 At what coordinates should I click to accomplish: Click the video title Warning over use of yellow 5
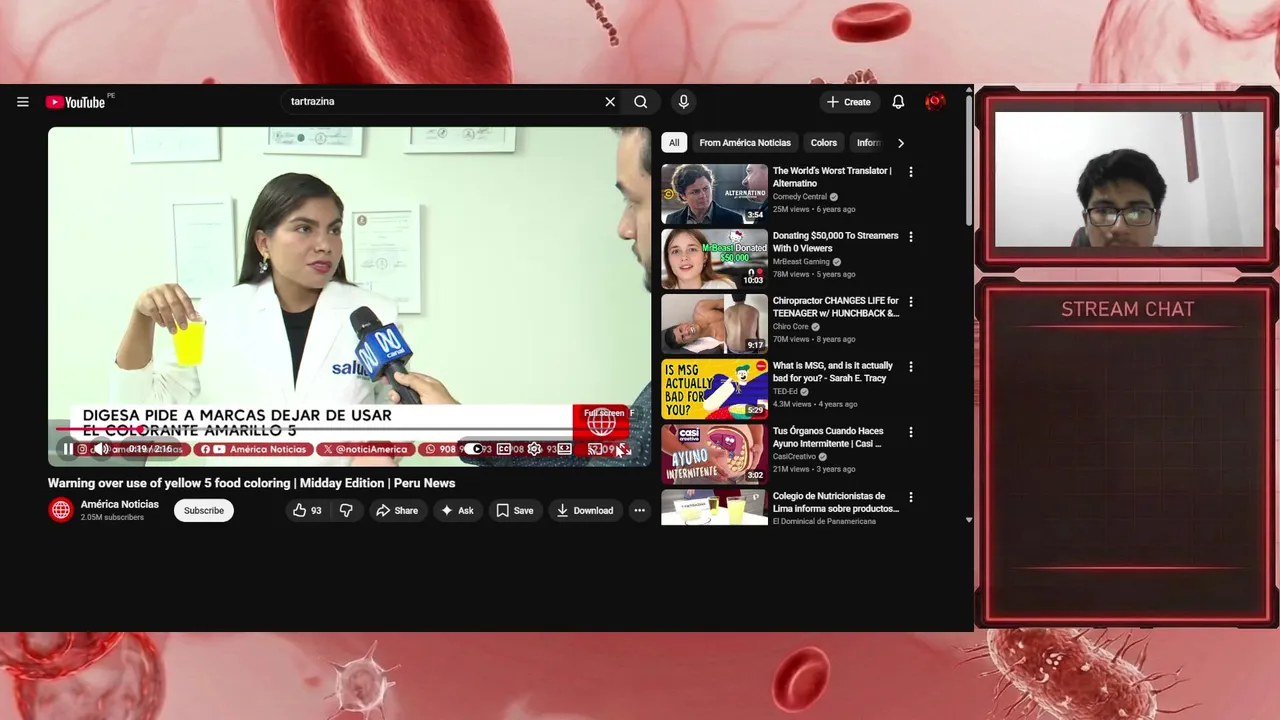251,483
